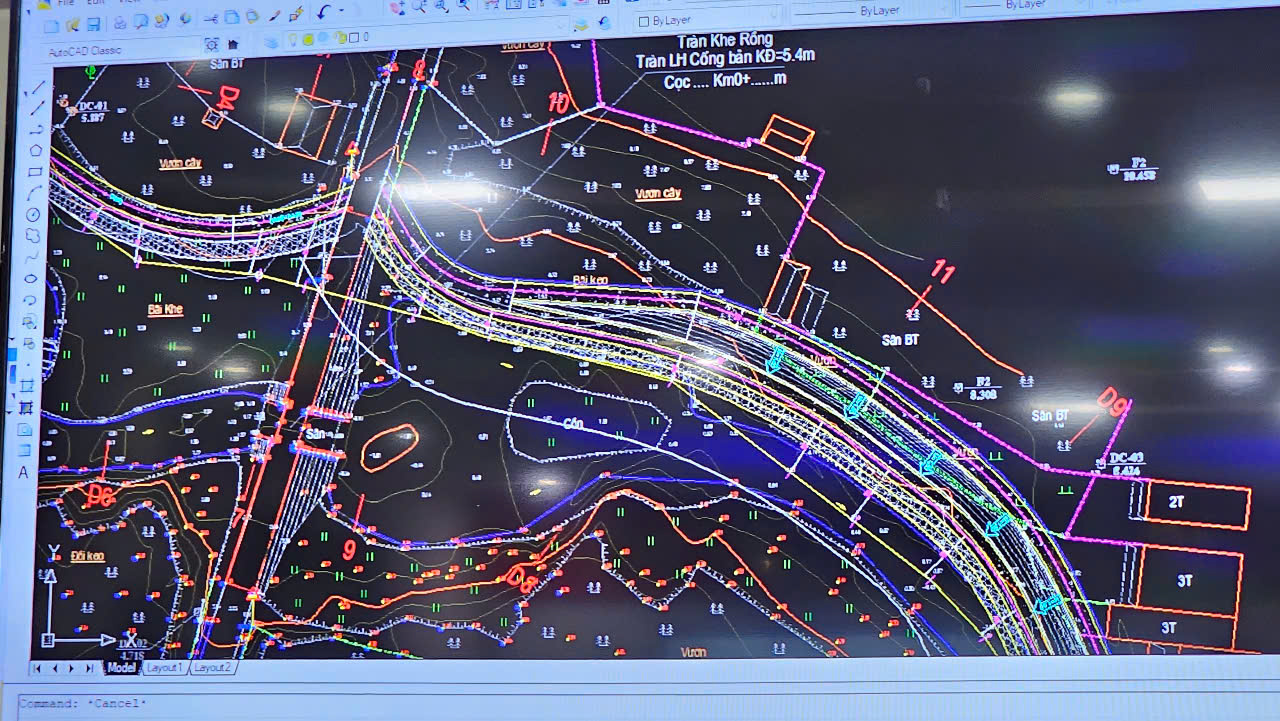Screen dimensions: 1280x721
Task: Select the Arc draw tool
Action: (x=34, y=193)
